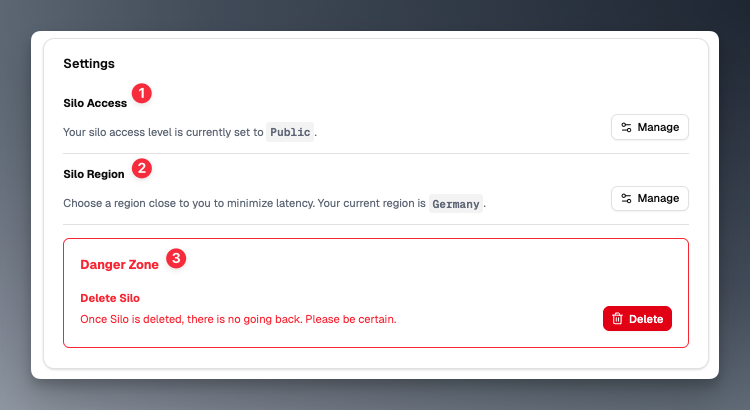The height and width of the screenshot is (410, 750).
Task: Open Manage for Silo Access
Action: tap(650, 127)
